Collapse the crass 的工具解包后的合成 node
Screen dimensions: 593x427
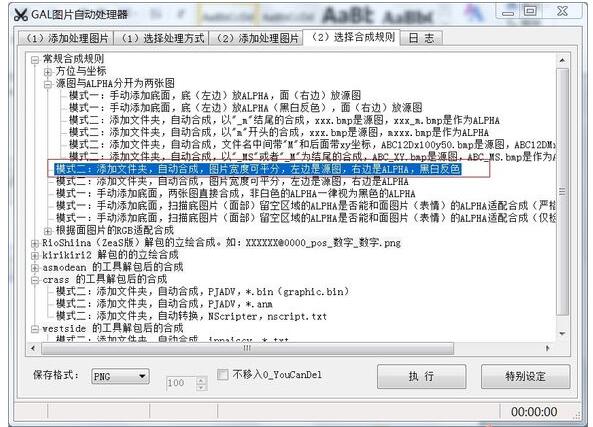(x=35, y=280)
